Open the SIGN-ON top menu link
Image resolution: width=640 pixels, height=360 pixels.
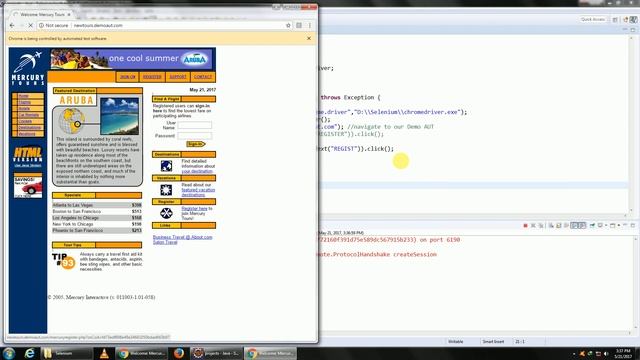point(127,77)
